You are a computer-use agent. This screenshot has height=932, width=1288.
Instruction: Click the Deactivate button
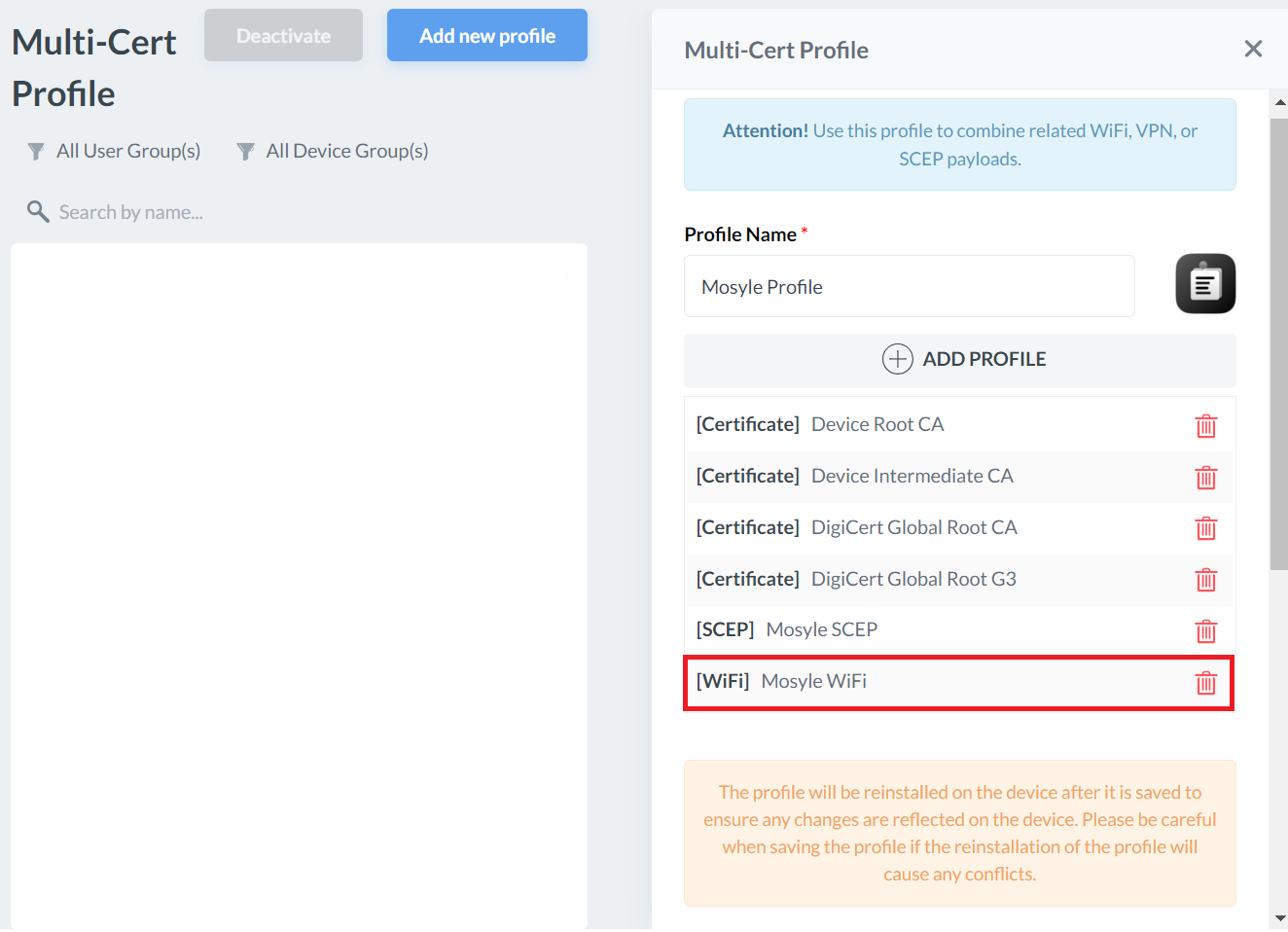click(x=283, y=36)
